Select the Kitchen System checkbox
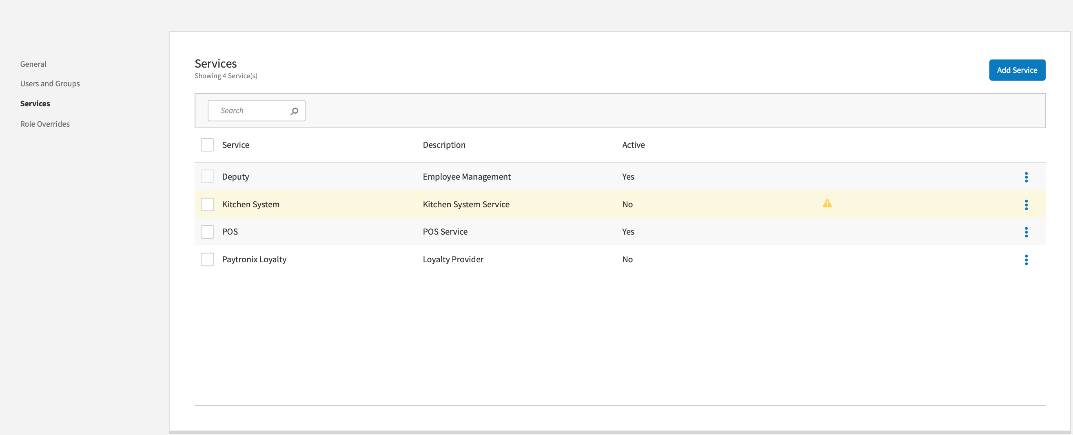This screenshot has height=435, width=1073. pyautogui.click(x=208, y=204)
